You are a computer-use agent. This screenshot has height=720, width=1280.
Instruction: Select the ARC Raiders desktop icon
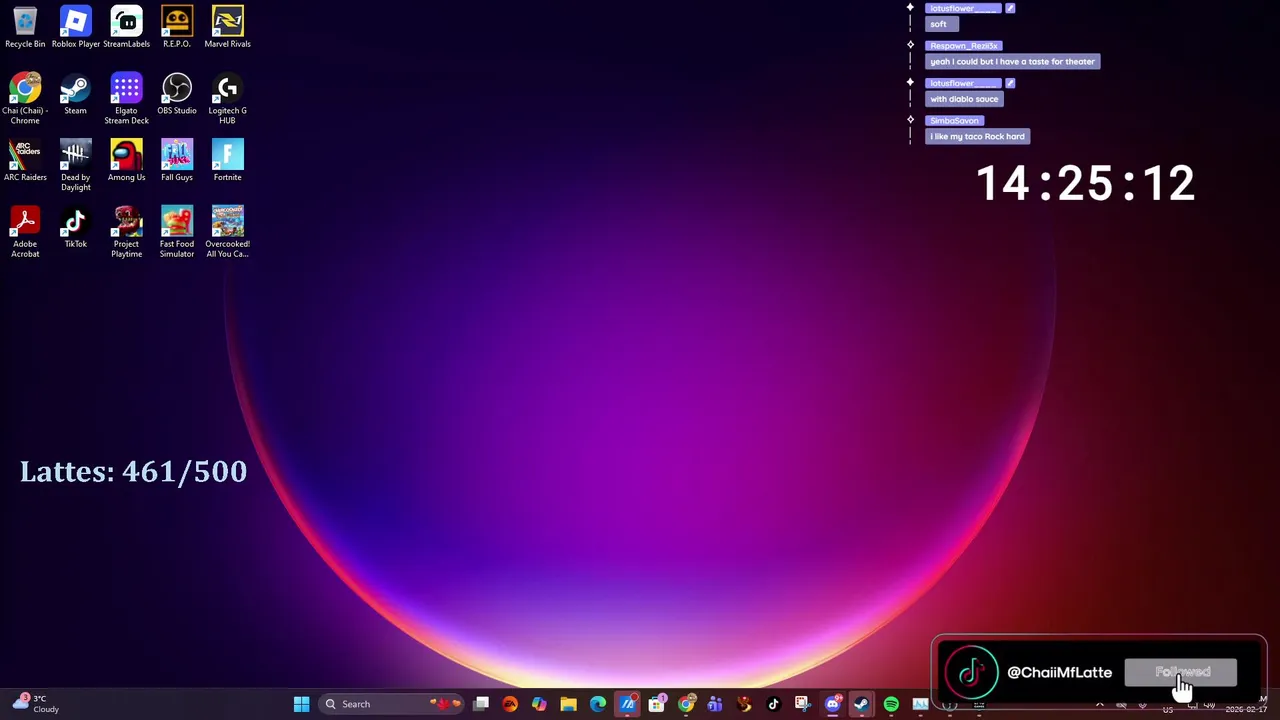[x=25, y=160]
